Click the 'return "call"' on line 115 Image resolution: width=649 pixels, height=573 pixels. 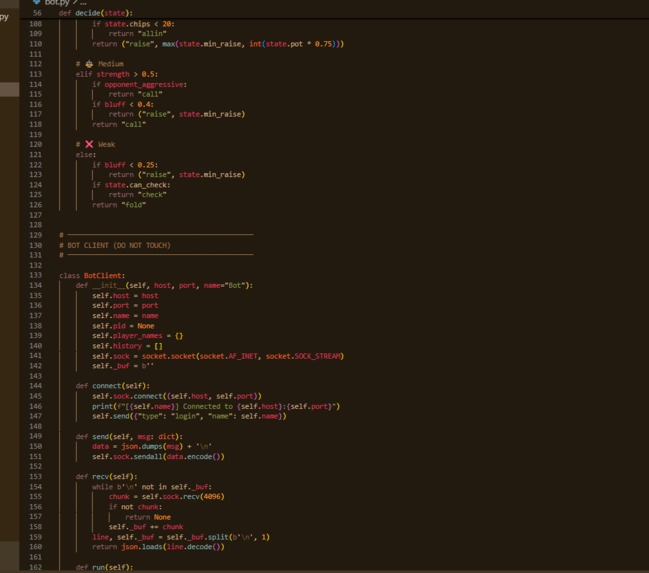[135, 94]
